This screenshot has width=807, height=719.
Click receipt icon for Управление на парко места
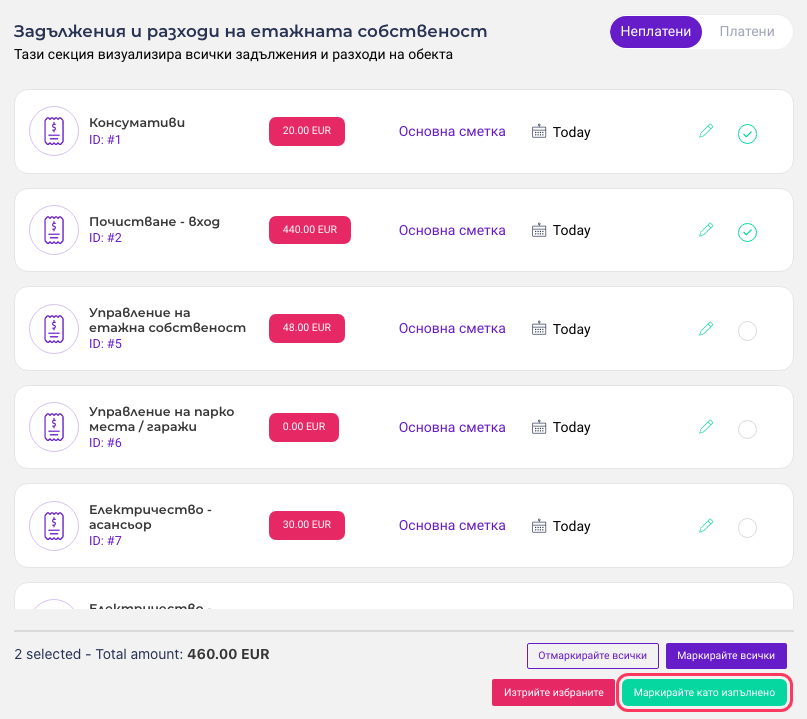[x=54, y=427]
